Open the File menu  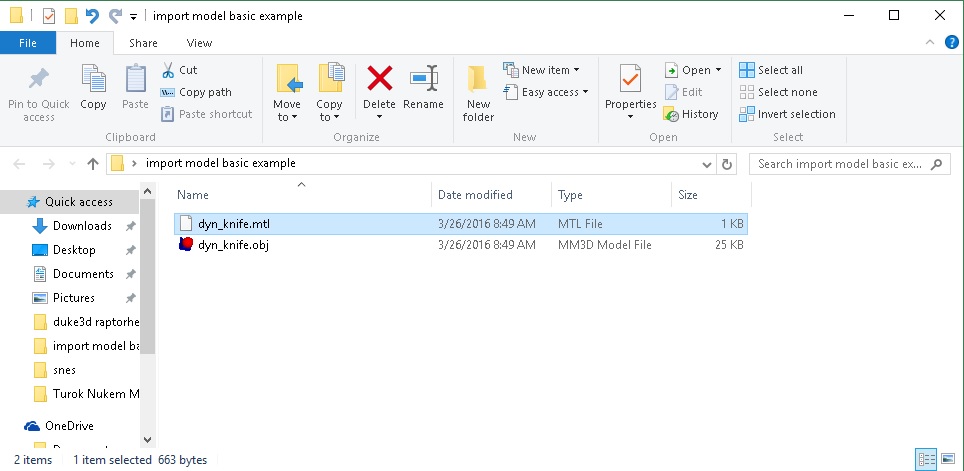point(28,43)
